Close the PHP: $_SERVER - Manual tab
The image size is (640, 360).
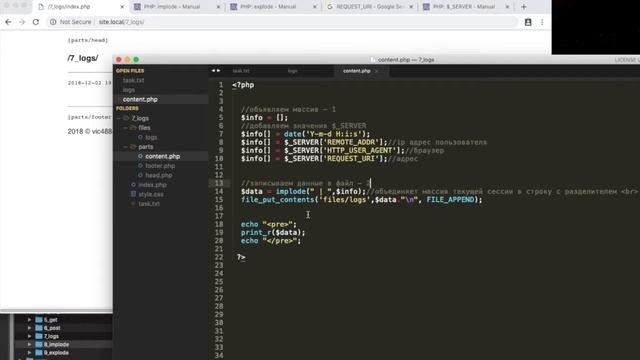coord(507,7)
